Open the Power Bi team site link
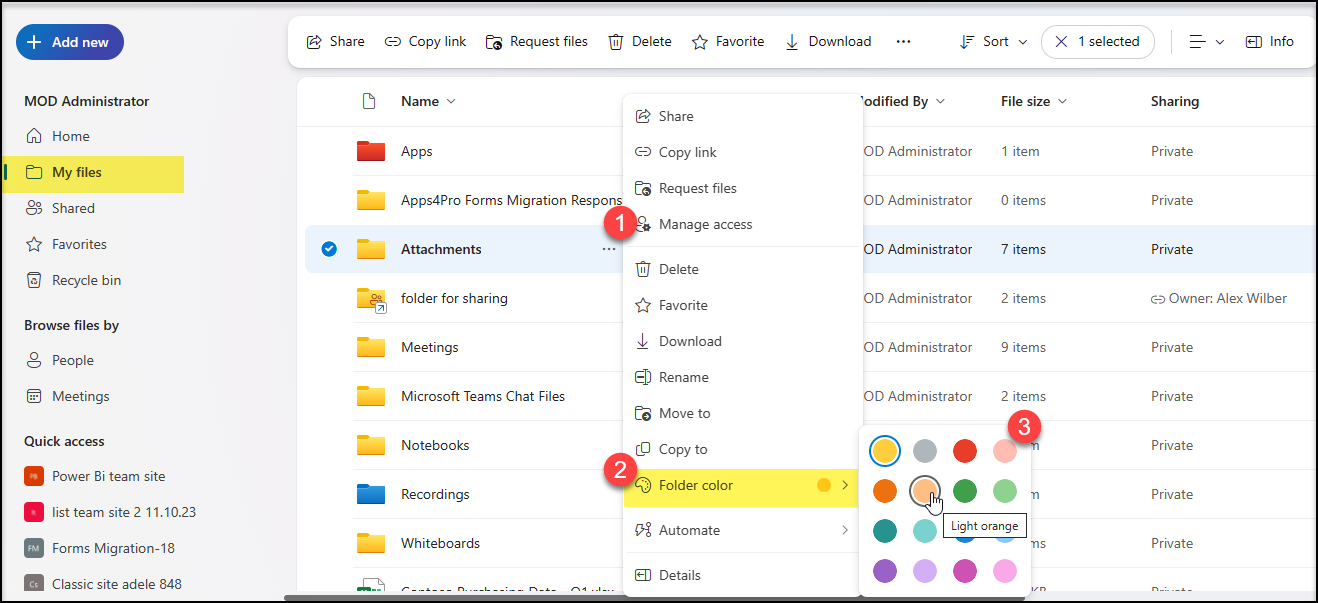 click(108, 476)
